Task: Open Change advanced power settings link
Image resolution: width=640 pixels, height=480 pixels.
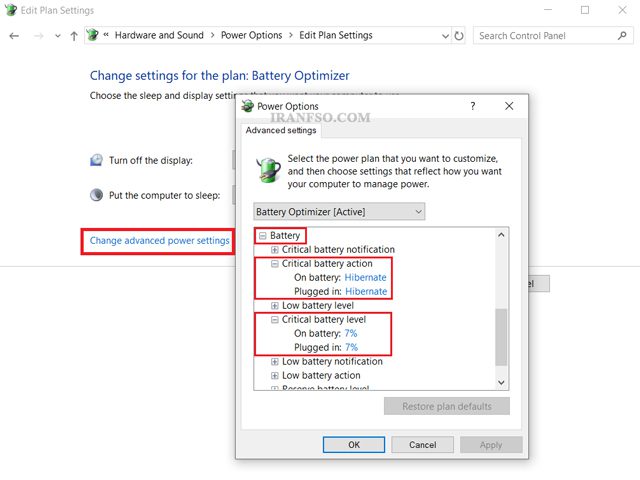Action: coord(160,240)
